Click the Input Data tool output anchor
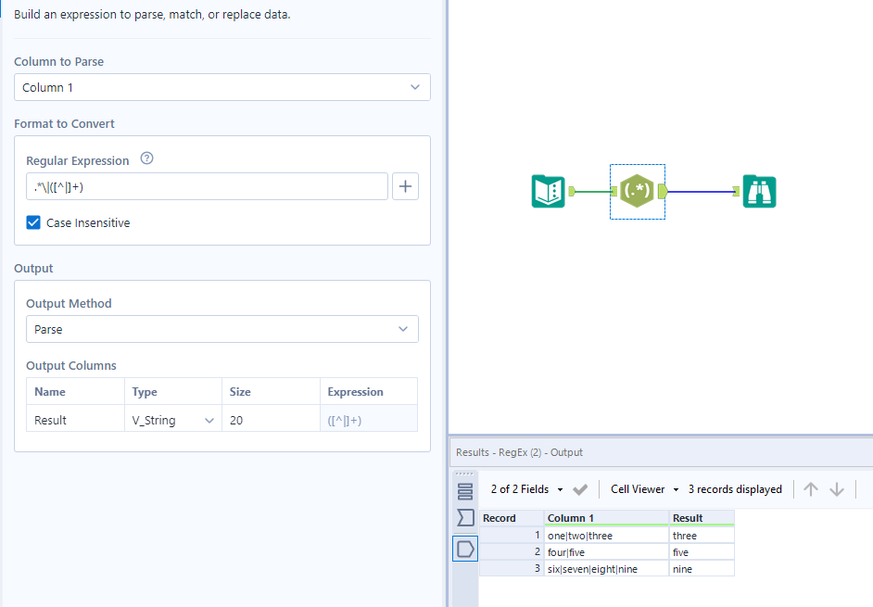Viewport: 873px width, 607px height. pyautogui.click(x=571, y=192)
